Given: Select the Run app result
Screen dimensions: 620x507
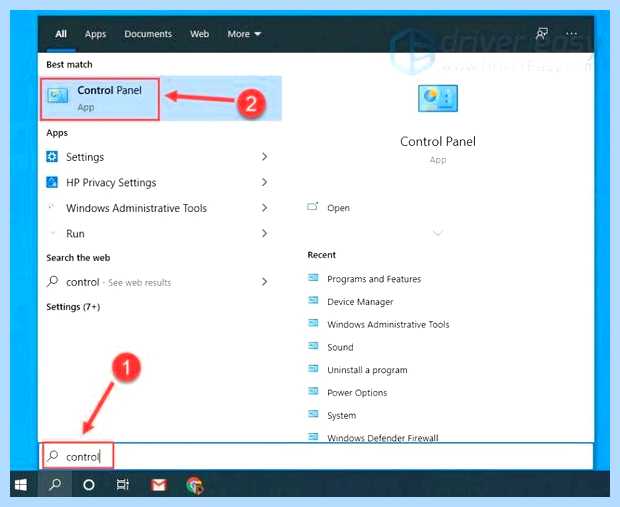Looking at the screenshot, I should pyautogui.click(x=158, y=233).
